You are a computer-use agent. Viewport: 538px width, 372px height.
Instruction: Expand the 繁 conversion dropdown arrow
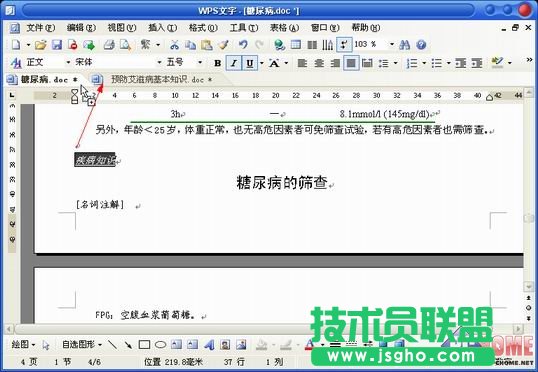[158, 45]
